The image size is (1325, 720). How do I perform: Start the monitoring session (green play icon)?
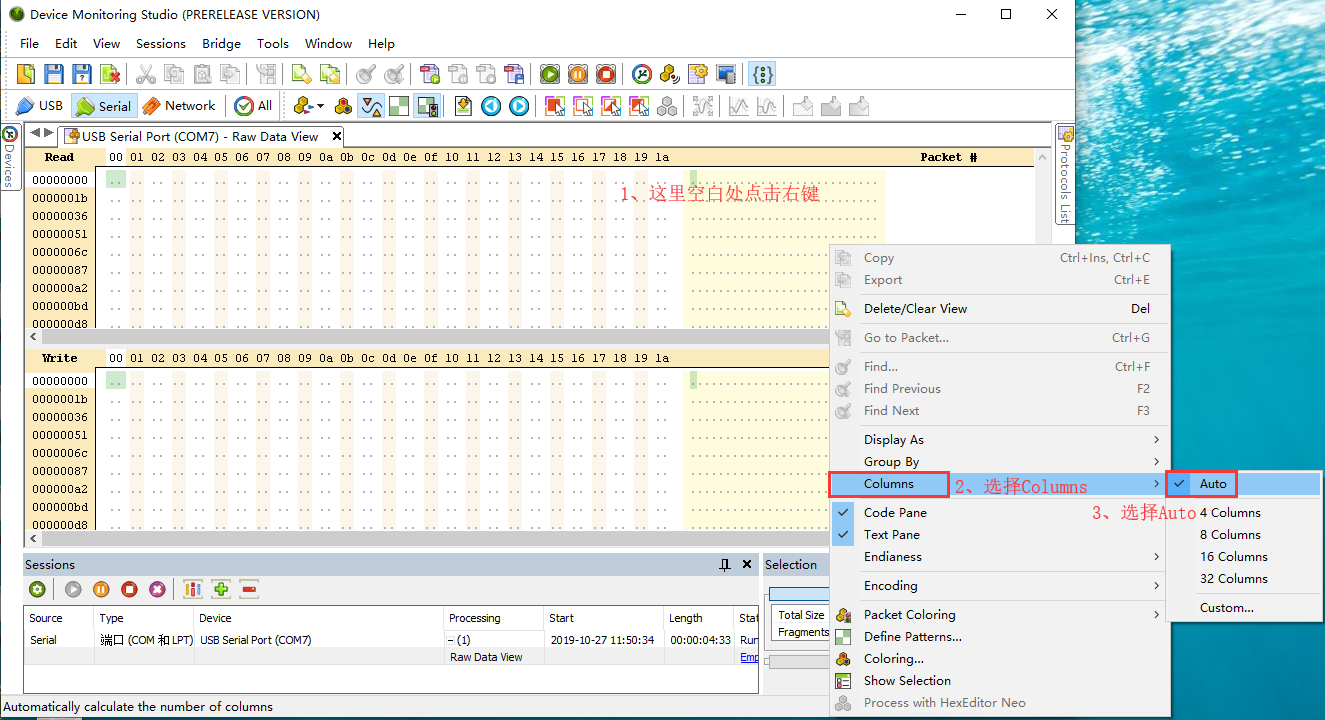[x=549, y=73]
